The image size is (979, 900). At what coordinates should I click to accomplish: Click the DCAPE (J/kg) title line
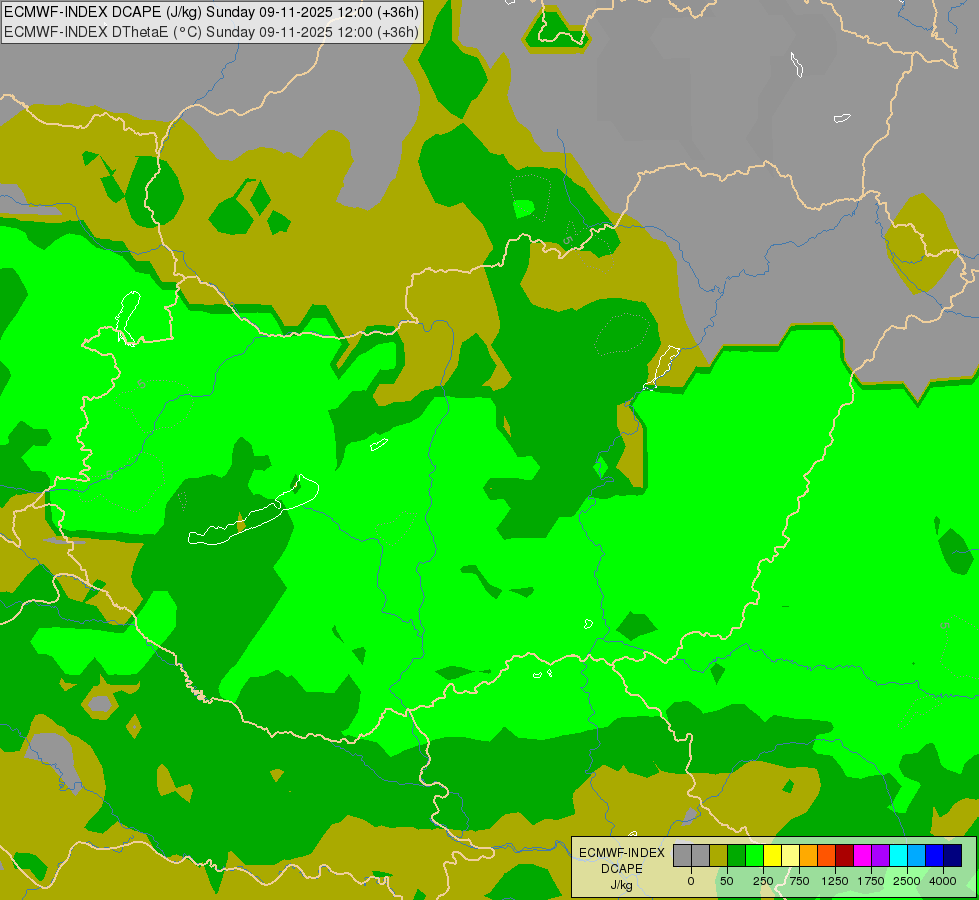211,12
